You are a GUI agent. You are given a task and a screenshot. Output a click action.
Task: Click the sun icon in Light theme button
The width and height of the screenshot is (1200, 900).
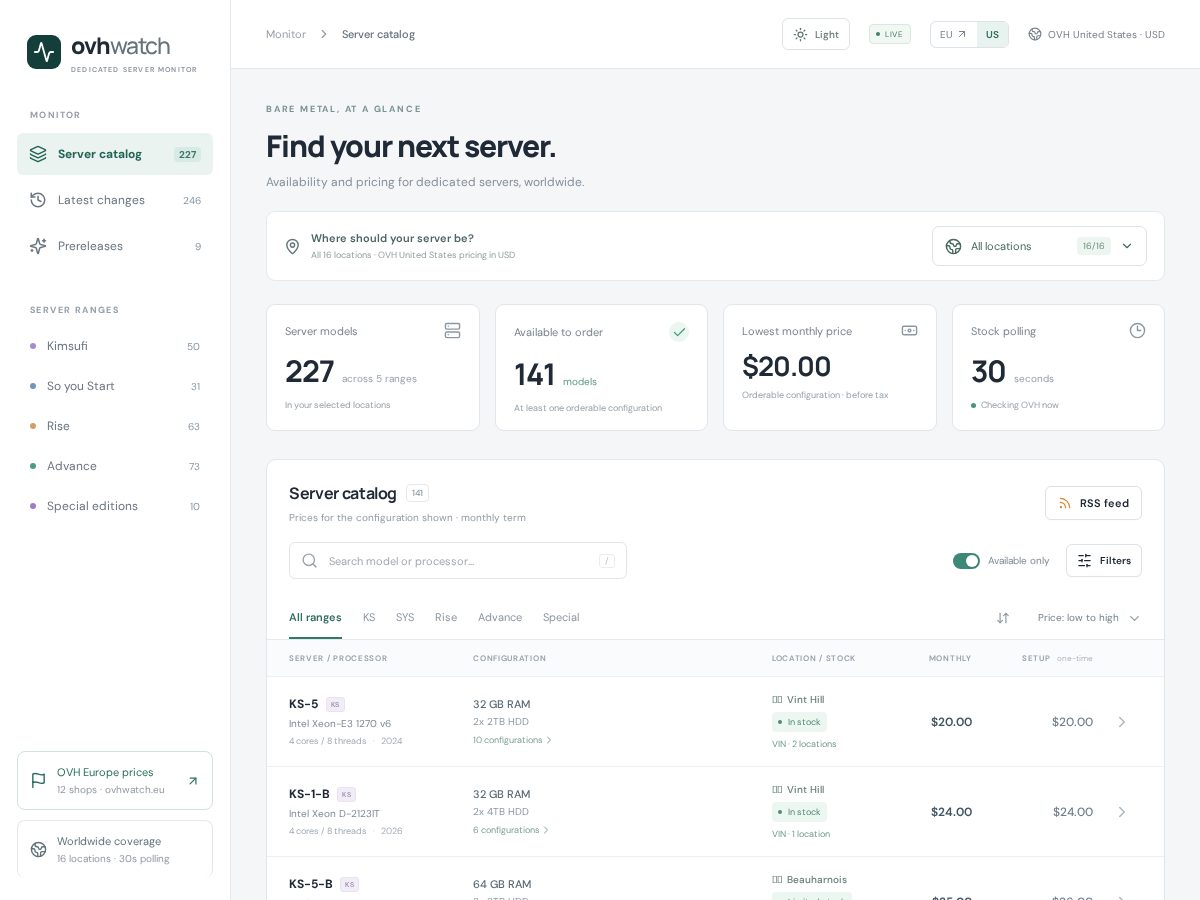coord(800,34)
